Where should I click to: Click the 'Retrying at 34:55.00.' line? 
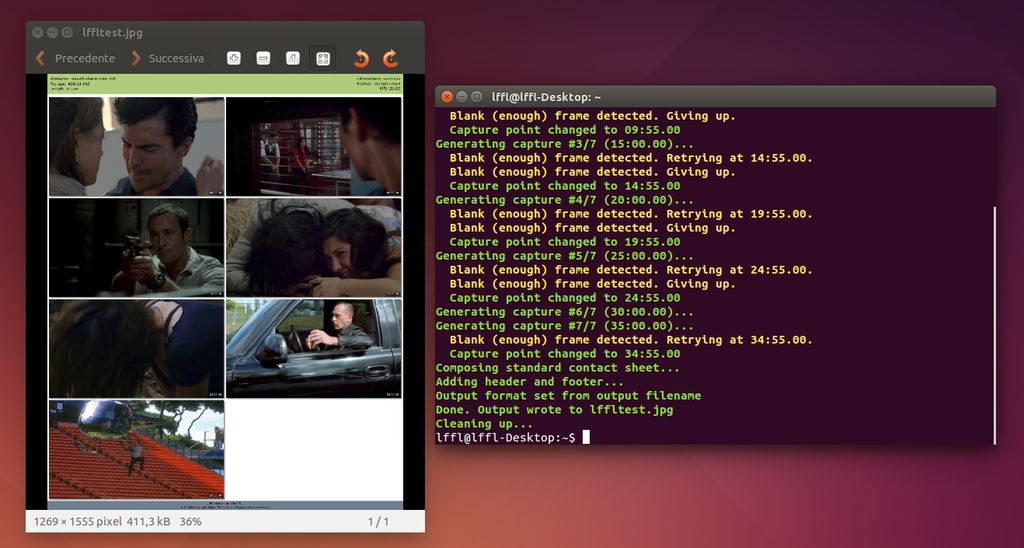click(631, 340)
